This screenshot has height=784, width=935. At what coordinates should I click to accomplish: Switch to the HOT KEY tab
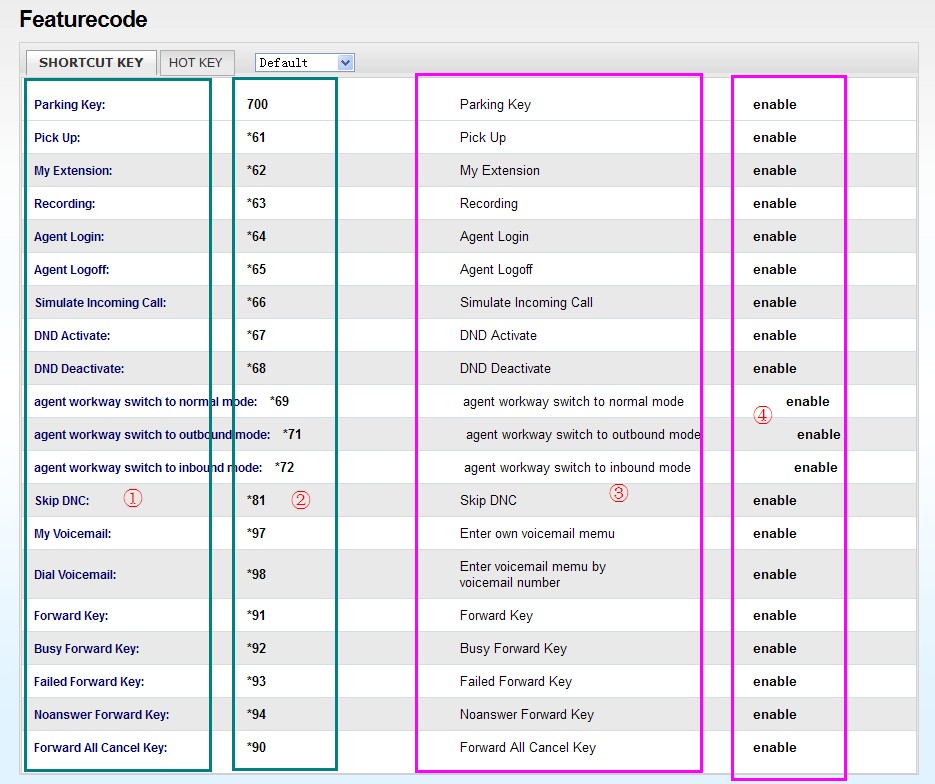[196, 62]
